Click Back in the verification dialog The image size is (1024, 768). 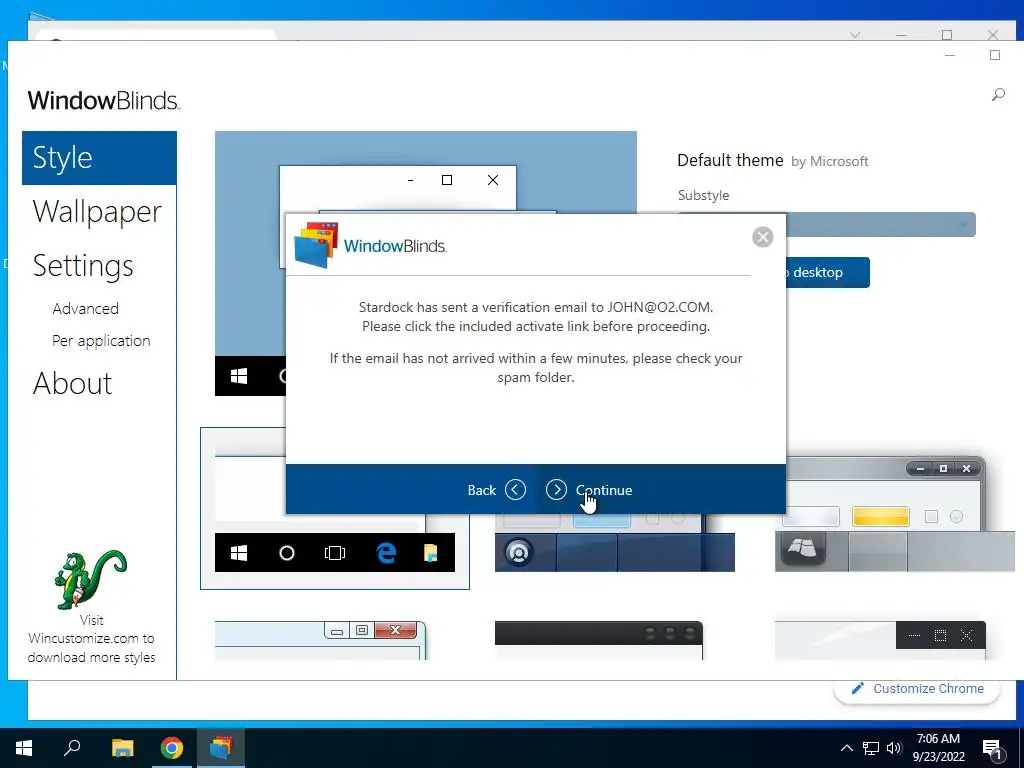point(496,490)
